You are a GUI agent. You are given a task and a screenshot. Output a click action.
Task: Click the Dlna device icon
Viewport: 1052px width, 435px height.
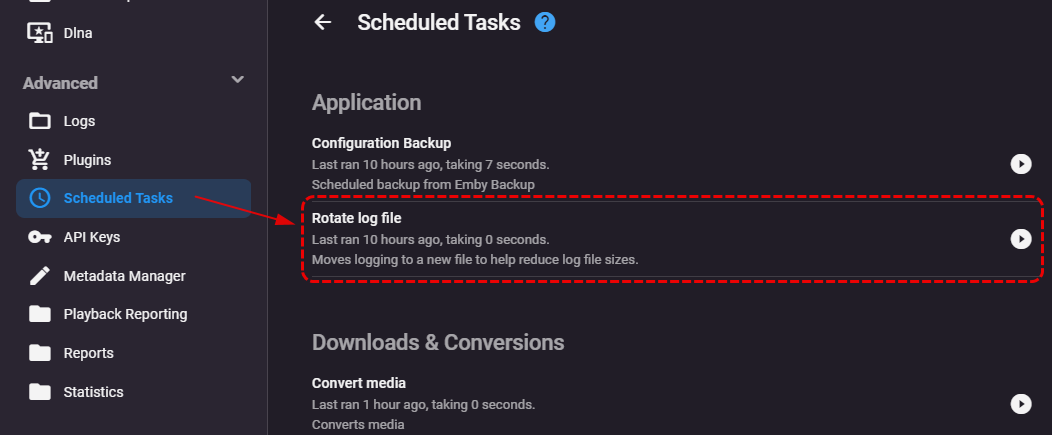pos(40,33)
